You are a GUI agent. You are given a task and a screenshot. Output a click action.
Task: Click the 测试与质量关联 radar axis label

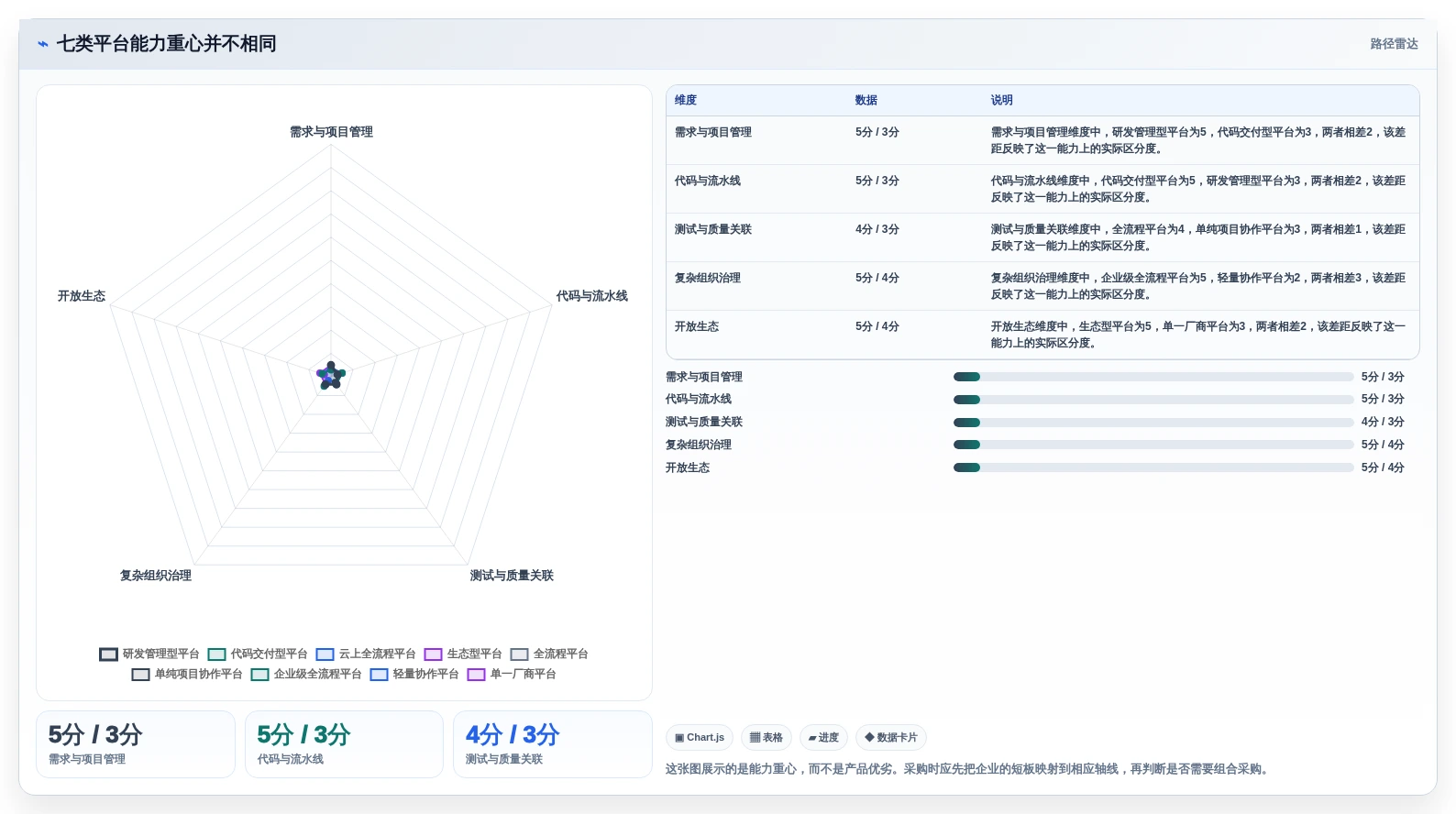pos(512,576)
